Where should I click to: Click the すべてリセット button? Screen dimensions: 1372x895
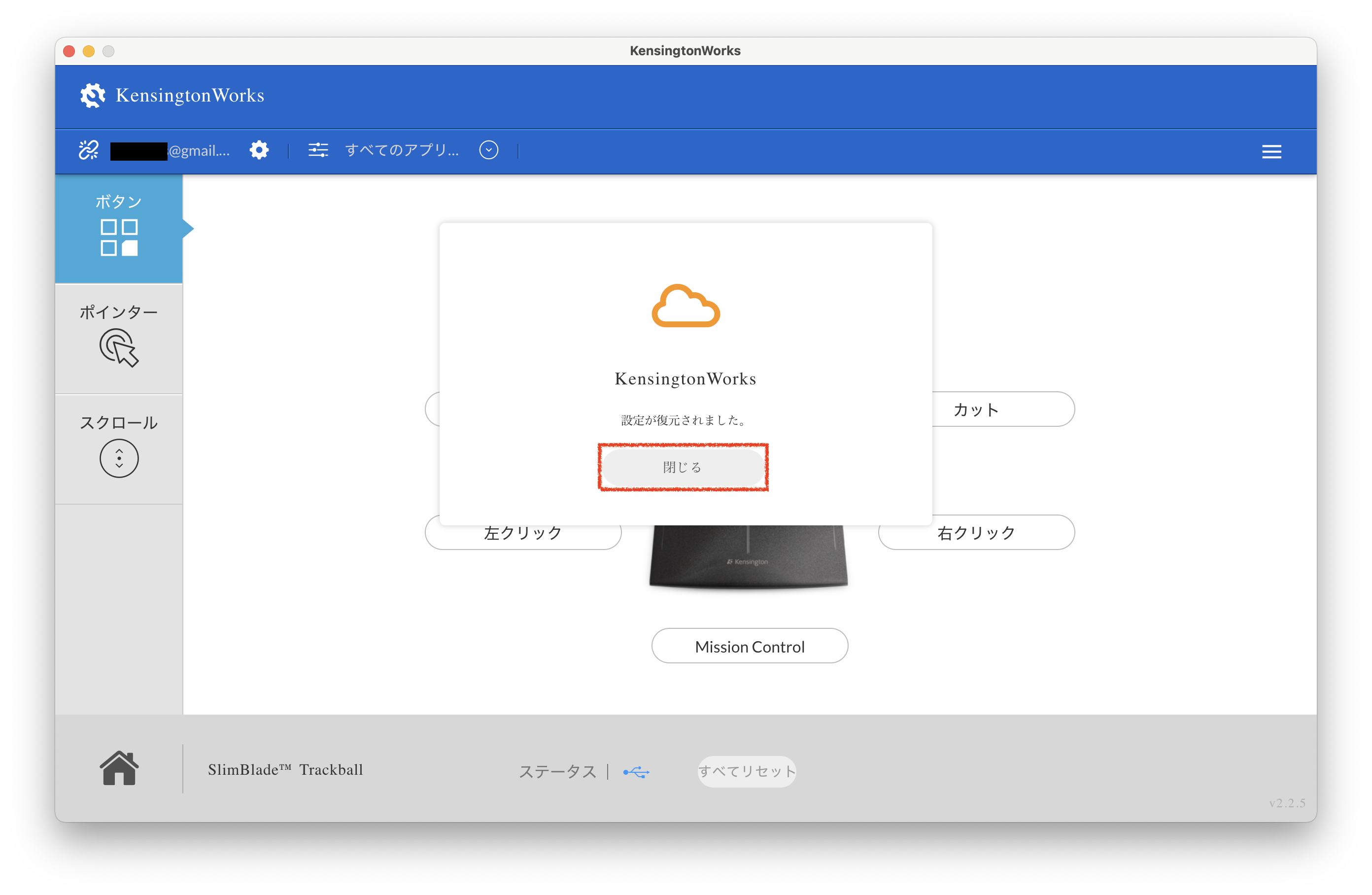tap(747, 772)
